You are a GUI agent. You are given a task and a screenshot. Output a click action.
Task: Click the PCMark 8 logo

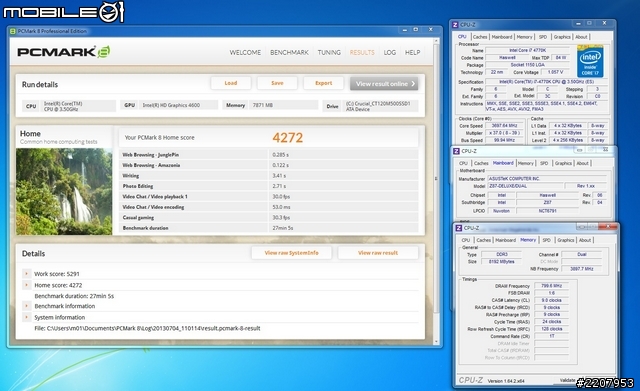(x=64, y=52)
